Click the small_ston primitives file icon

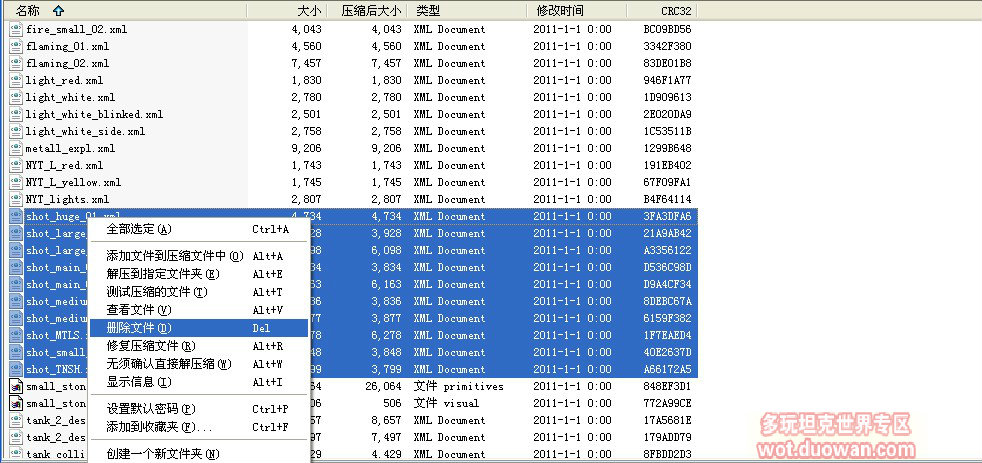(16, 386)
